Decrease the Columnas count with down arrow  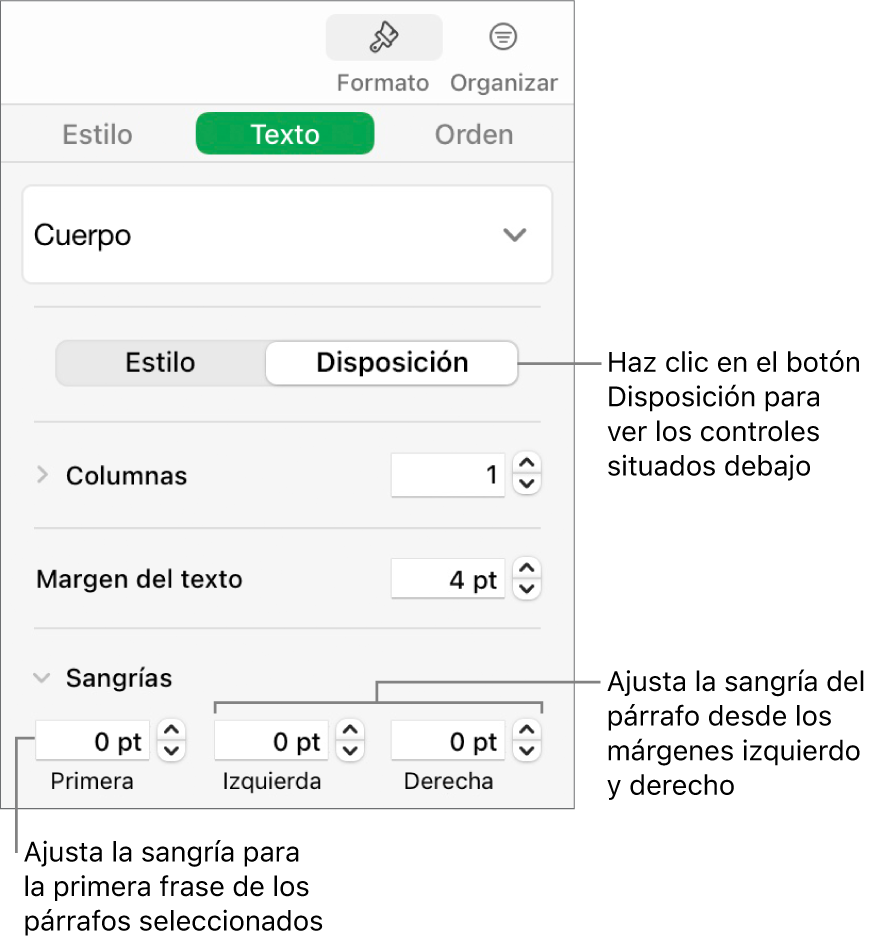pyautogui.click(x=527, y=485)
